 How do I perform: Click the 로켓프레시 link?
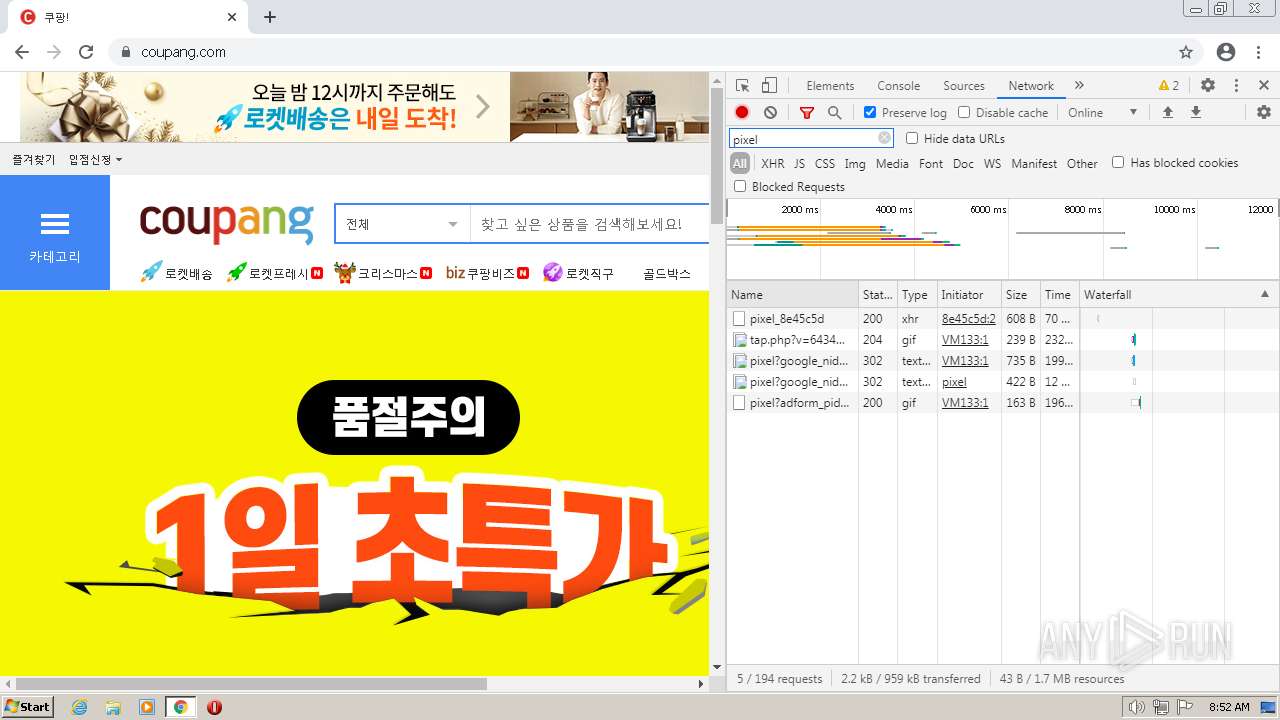pos(275,273)
